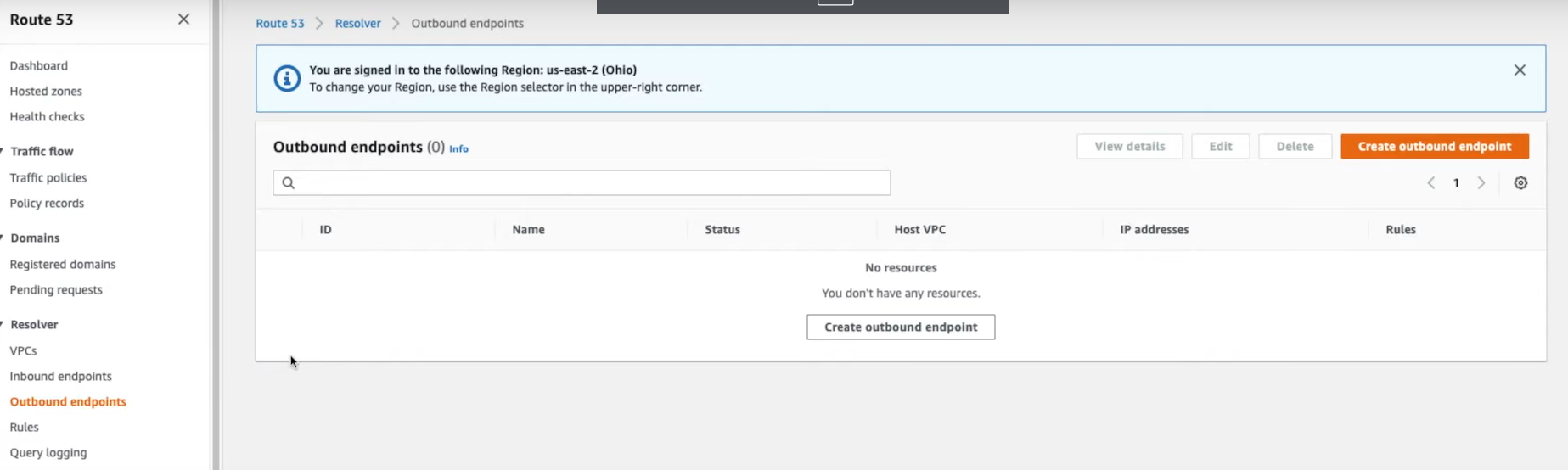Click the Route 53 breadcrumb link

click(280, 24)
